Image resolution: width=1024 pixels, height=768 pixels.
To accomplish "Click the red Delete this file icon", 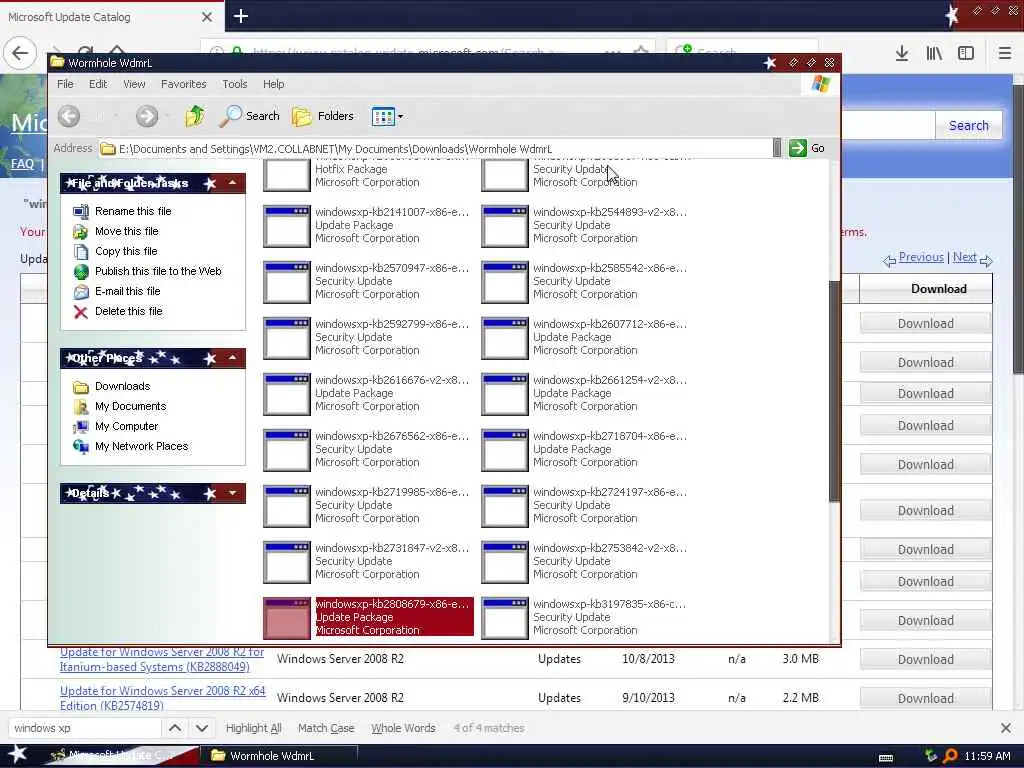I will click(x=81, y=312).
